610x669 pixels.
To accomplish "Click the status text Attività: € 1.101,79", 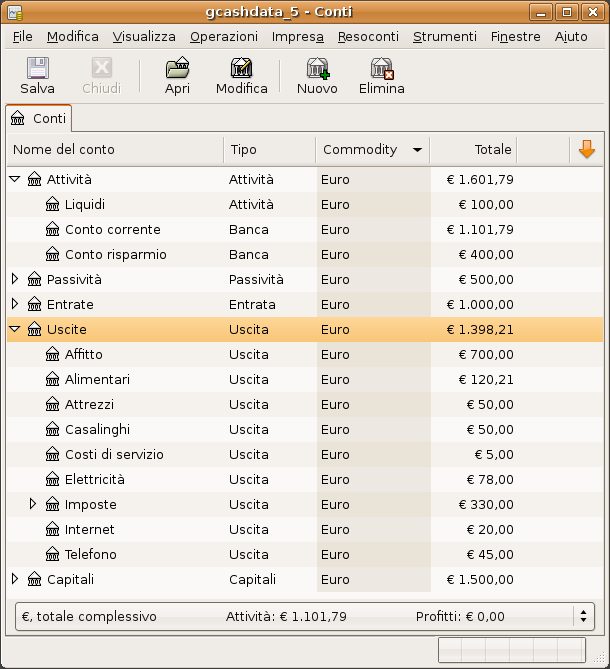I will click(286, 617).
